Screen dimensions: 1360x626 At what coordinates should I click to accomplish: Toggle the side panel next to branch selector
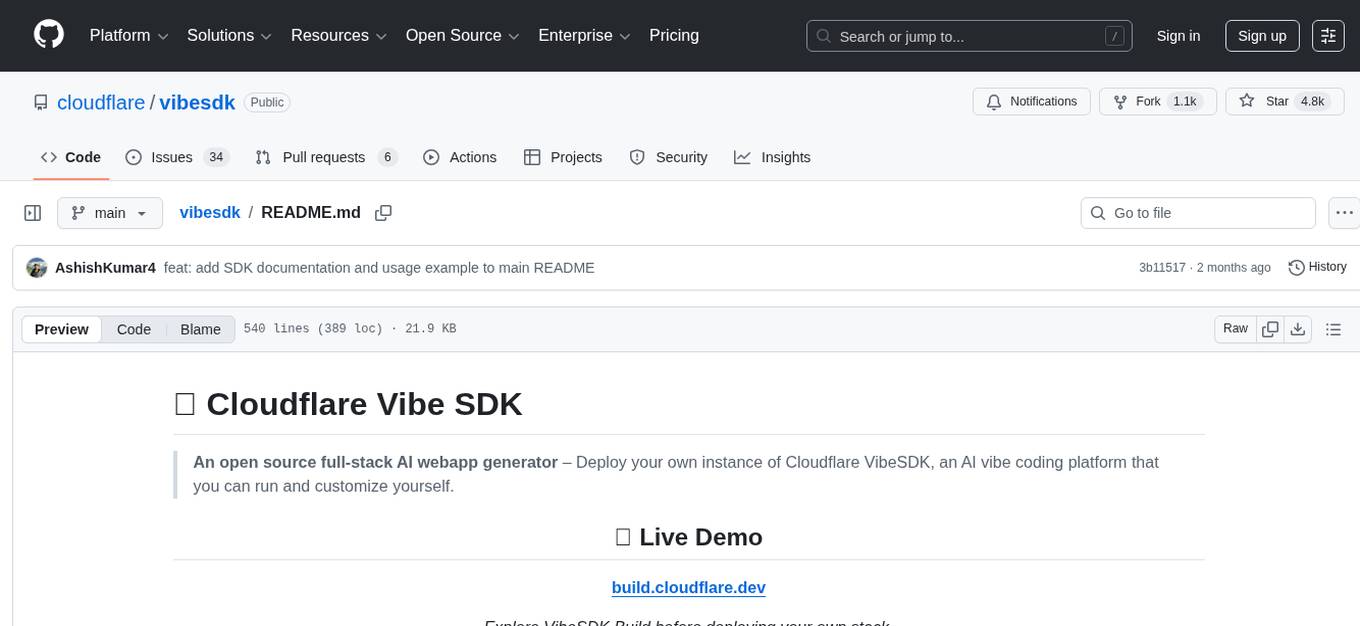[33, 213]
